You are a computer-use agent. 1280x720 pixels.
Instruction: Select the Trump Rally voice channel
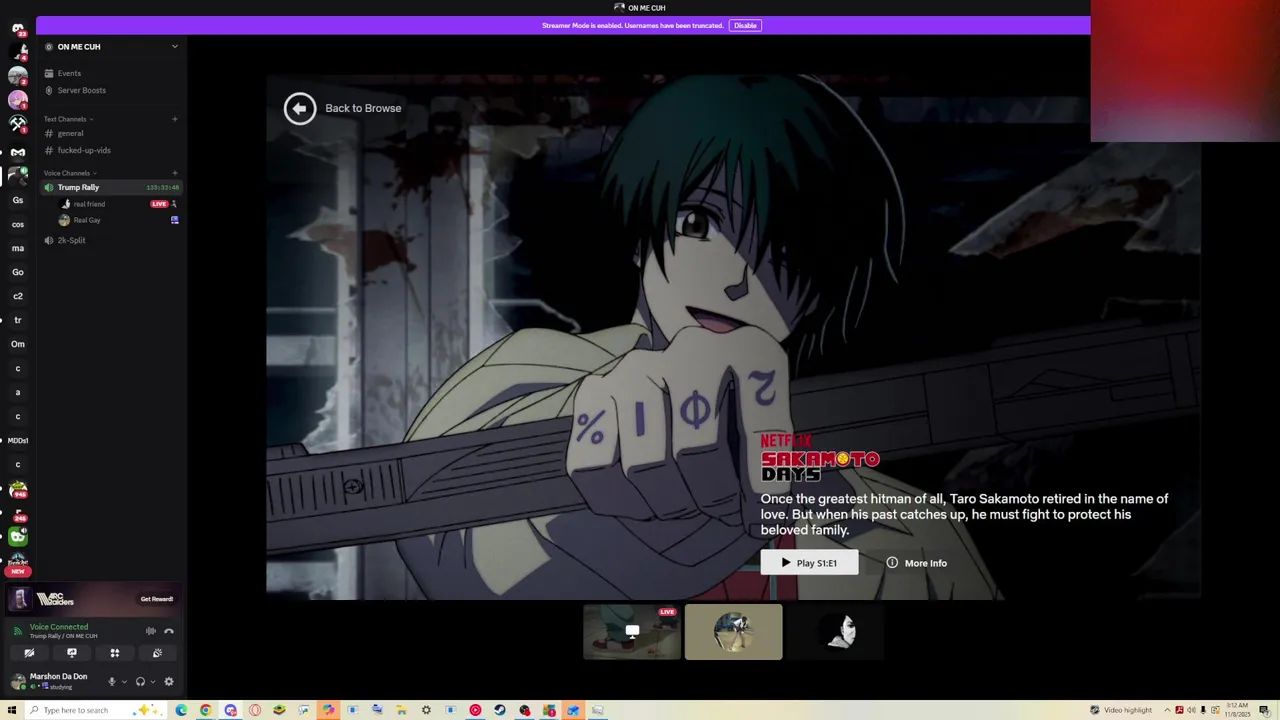(111, 187)
